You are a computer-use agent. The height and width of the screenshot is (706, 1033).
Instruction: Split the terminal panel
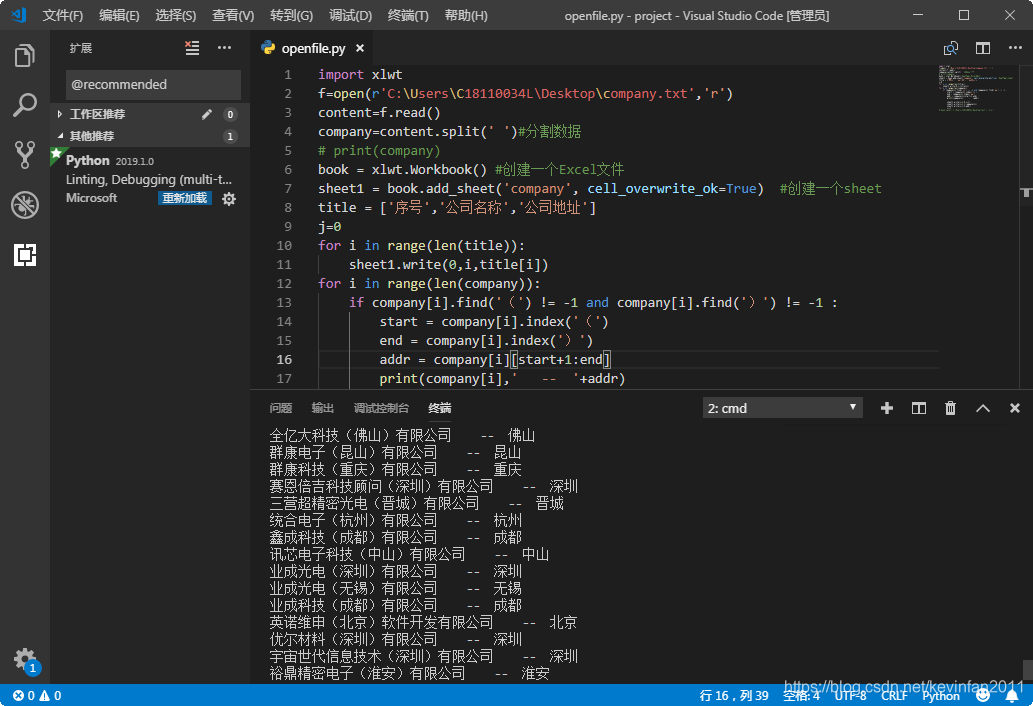[x=918, y=408]
